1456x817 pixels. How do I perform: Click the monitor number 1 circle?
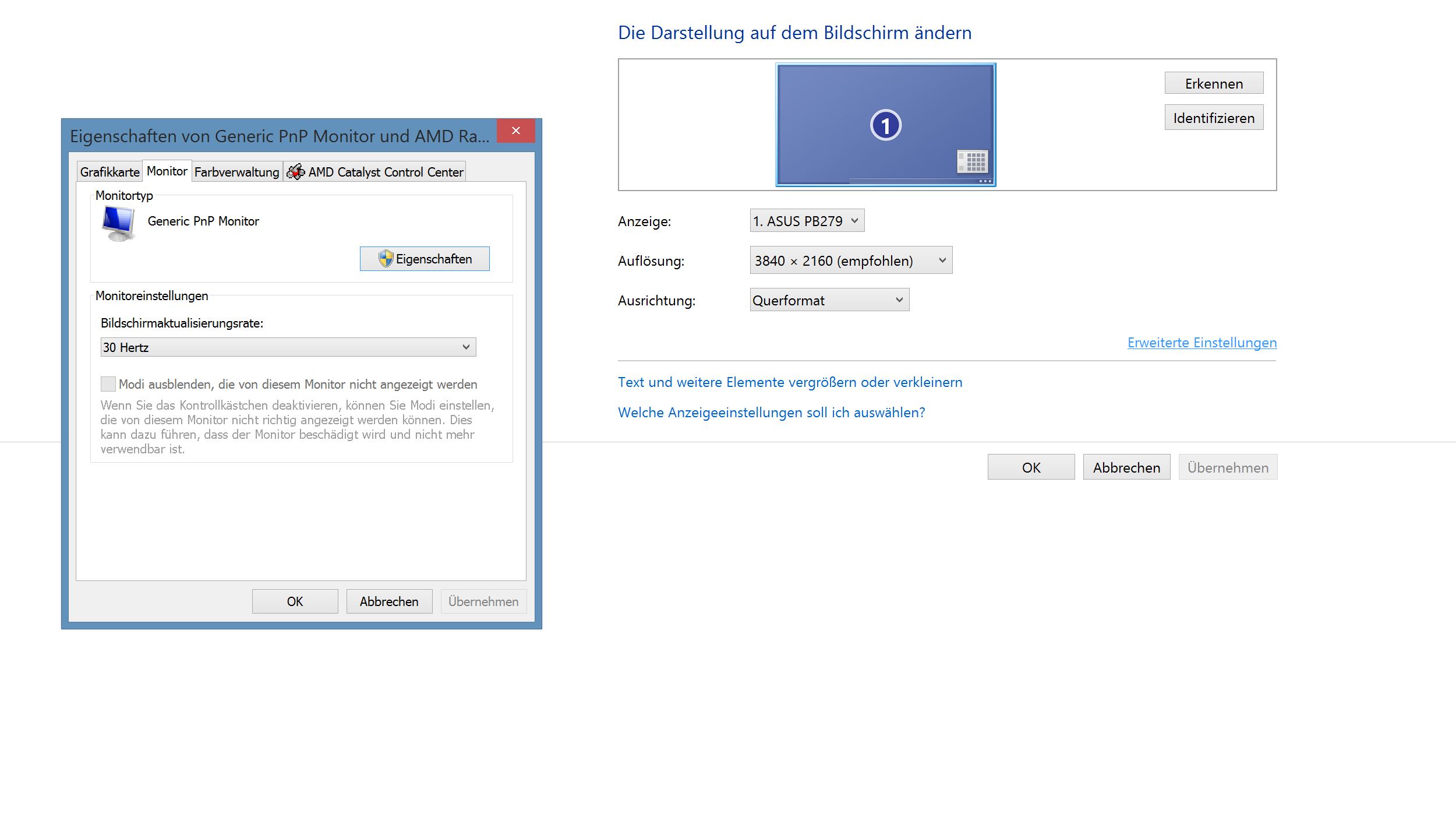885,125
